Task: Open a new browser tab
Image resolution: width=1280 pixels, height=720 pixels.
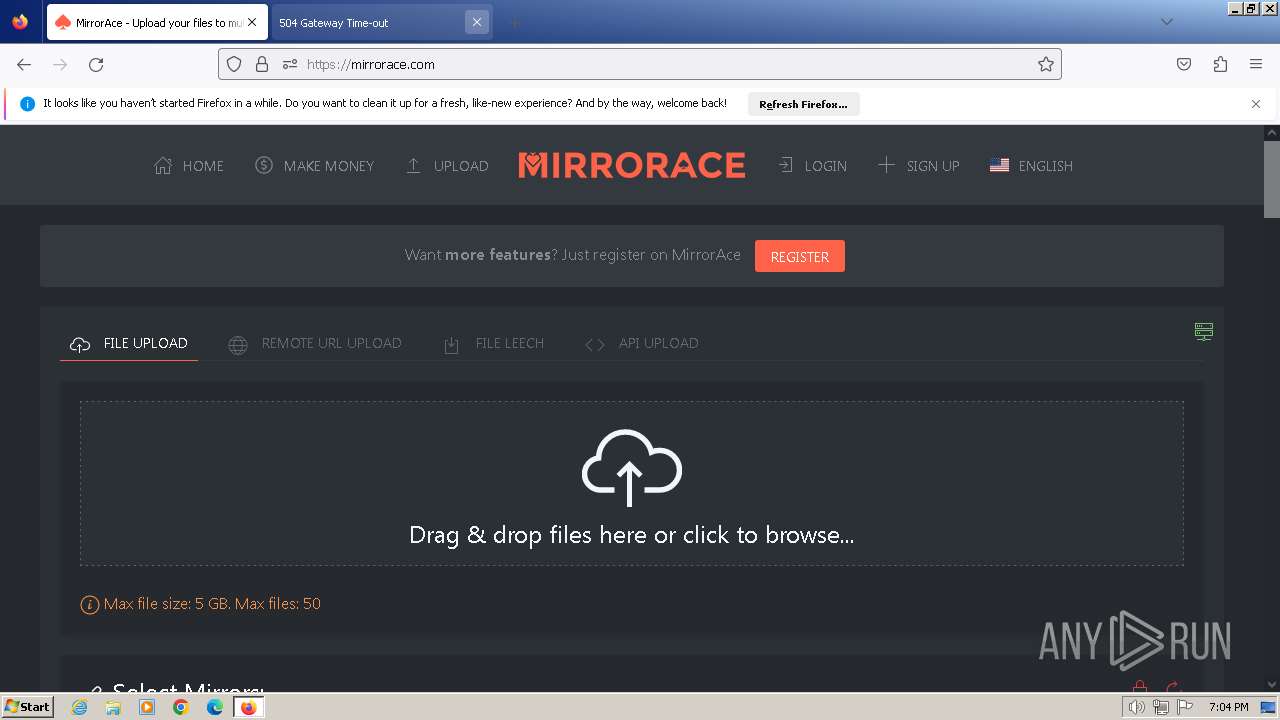Action: point(514,22)
